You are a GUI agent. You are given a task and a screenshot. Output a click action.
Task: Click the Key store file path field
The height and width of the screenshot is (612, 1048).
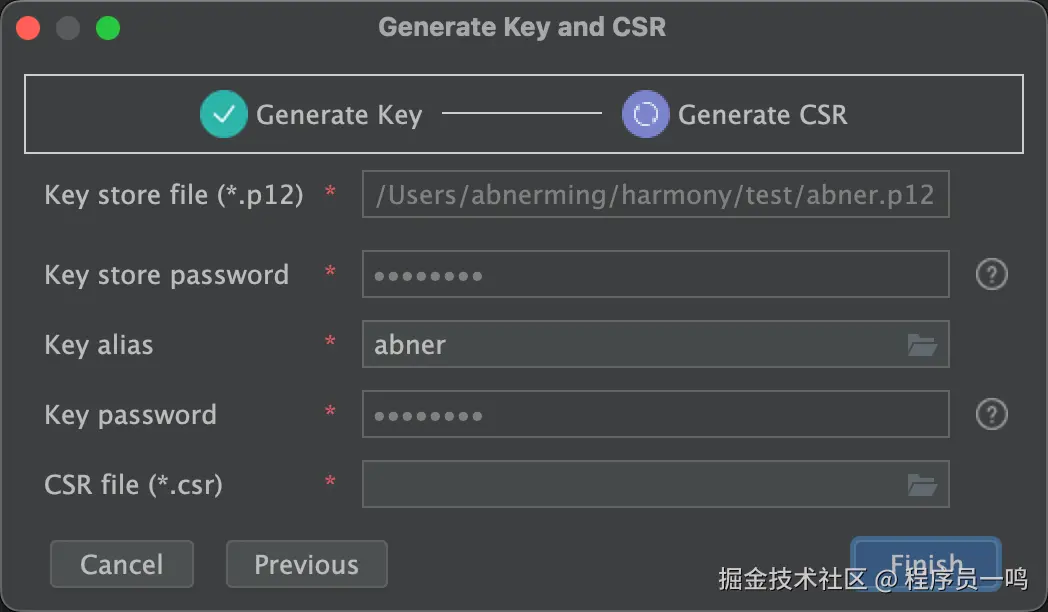[655, 195]
